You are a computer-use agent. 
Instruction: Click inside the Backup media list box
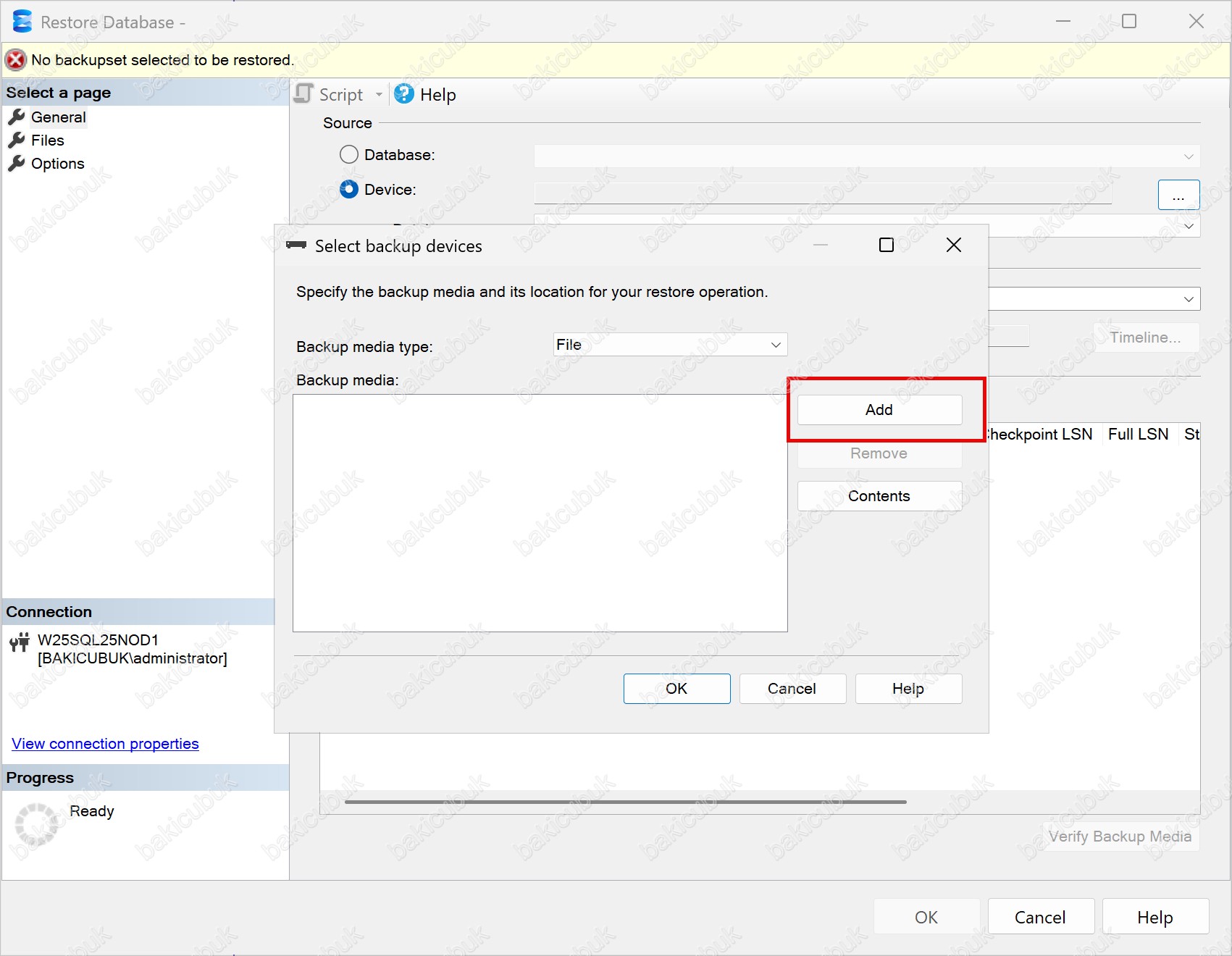[540, 513]
